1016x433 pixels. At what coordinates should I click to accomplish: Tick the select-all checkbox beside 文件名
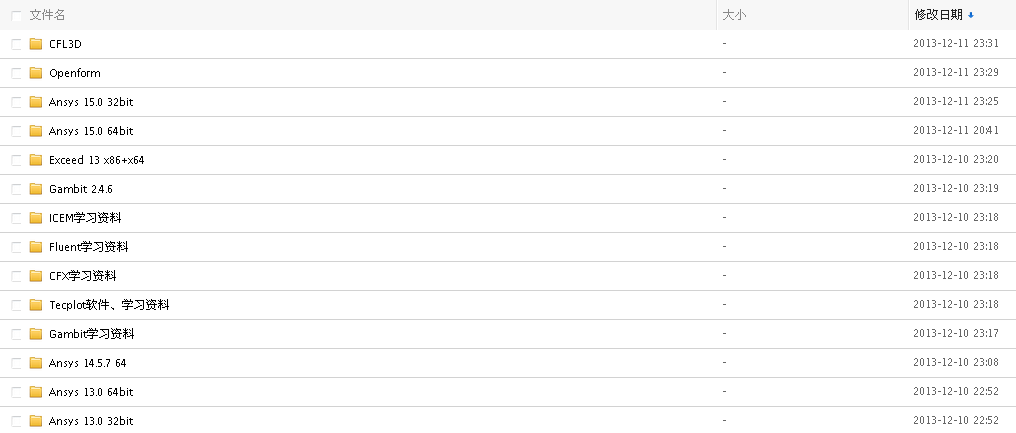16,16
